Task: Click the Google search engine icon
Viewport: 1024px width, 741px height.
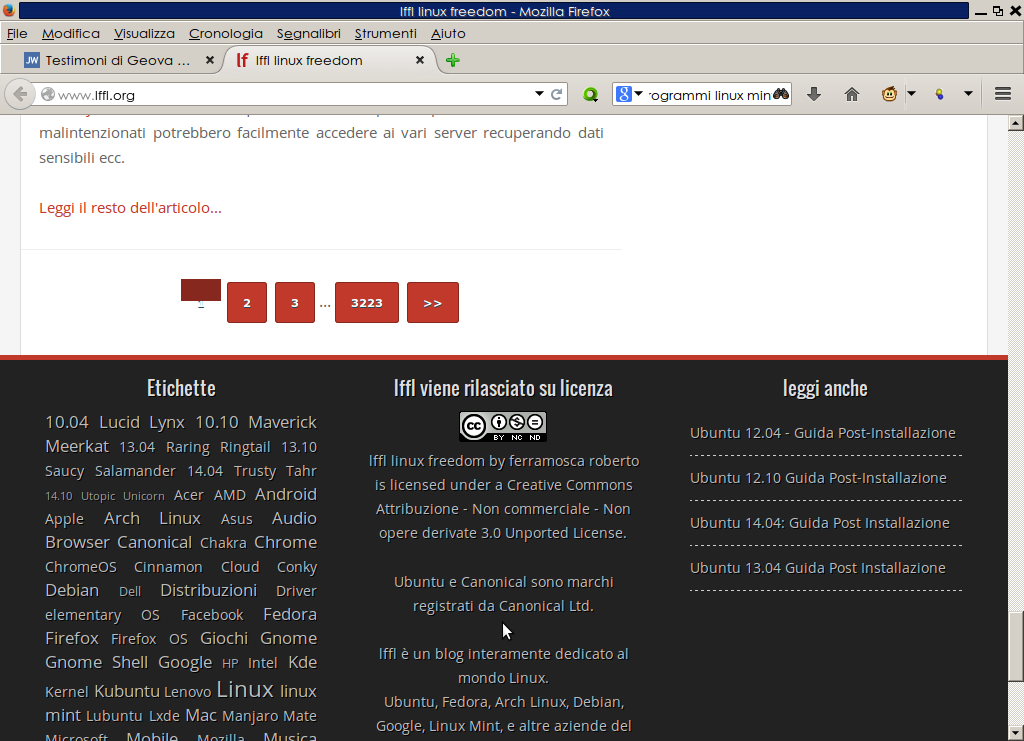Action: tap(624, 95)
